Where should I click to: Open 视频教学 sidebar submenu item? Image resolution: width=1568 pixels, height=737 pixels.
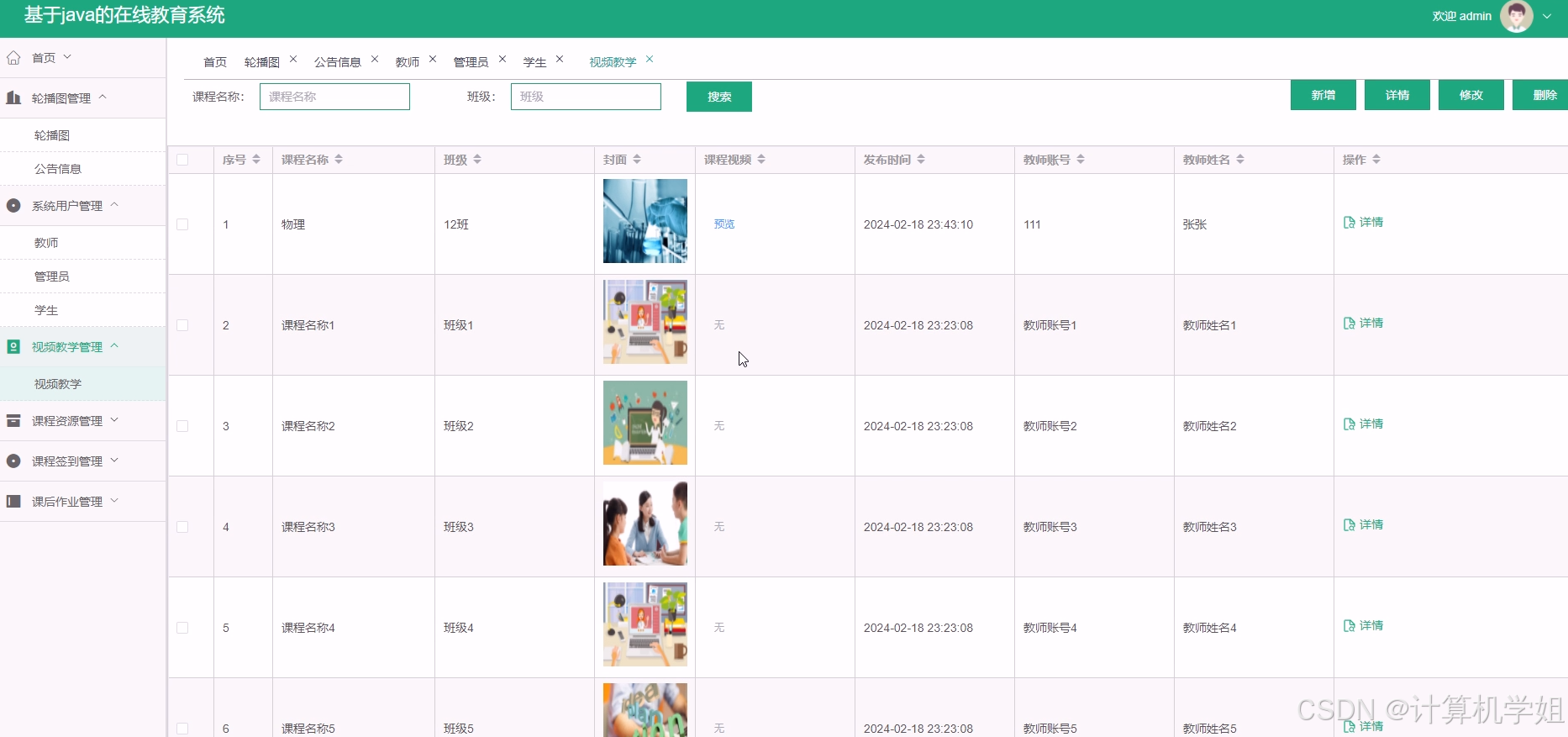pos(58,384)
